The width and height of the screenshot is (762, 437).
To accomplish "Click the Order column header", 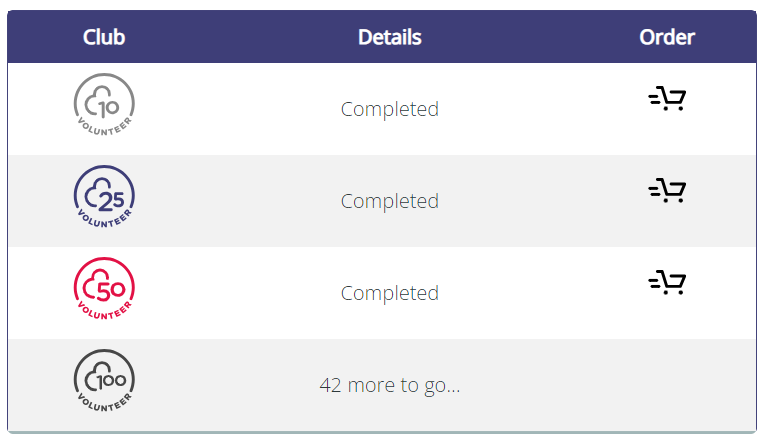I will (667, 37).
